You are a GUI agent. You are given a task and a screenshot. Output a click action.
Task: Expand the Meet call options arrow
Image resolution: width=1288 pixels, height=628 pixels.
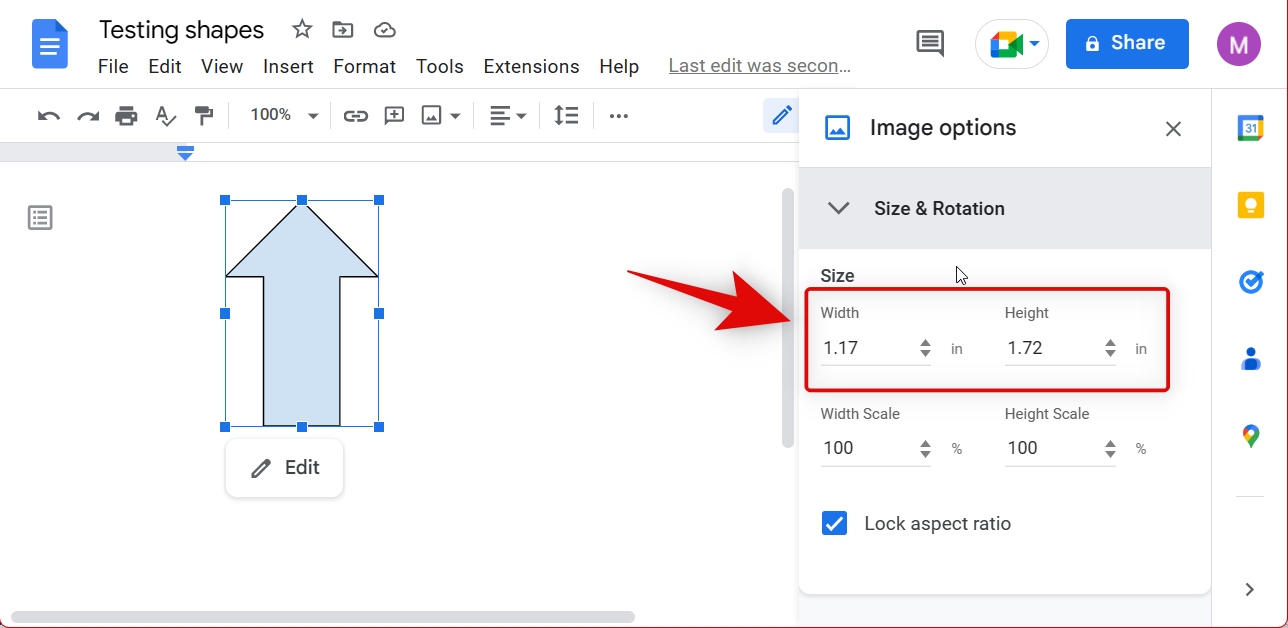(1034, 44)
